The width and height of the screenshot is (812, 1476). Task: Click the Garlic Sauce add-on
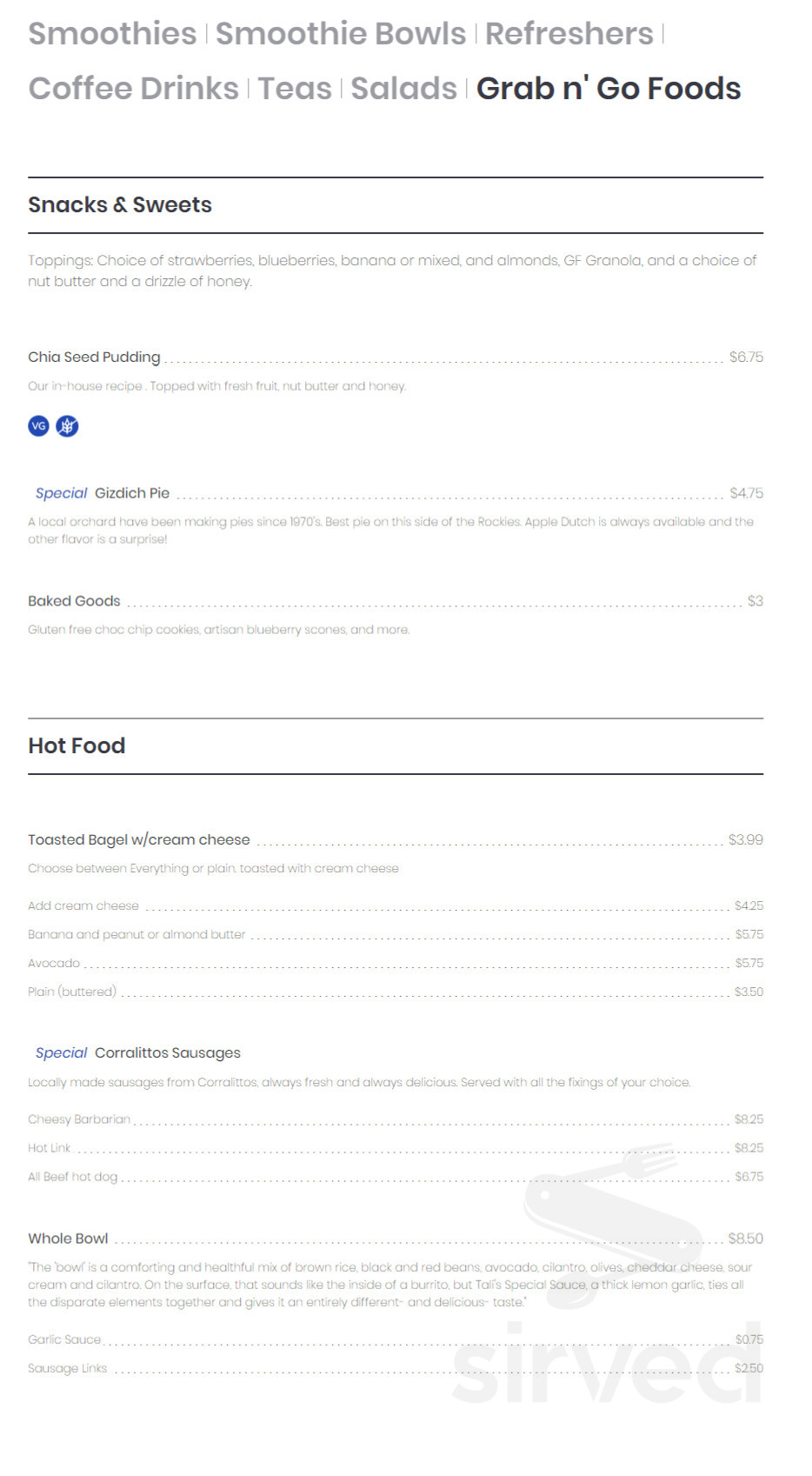click(64, 1339)
